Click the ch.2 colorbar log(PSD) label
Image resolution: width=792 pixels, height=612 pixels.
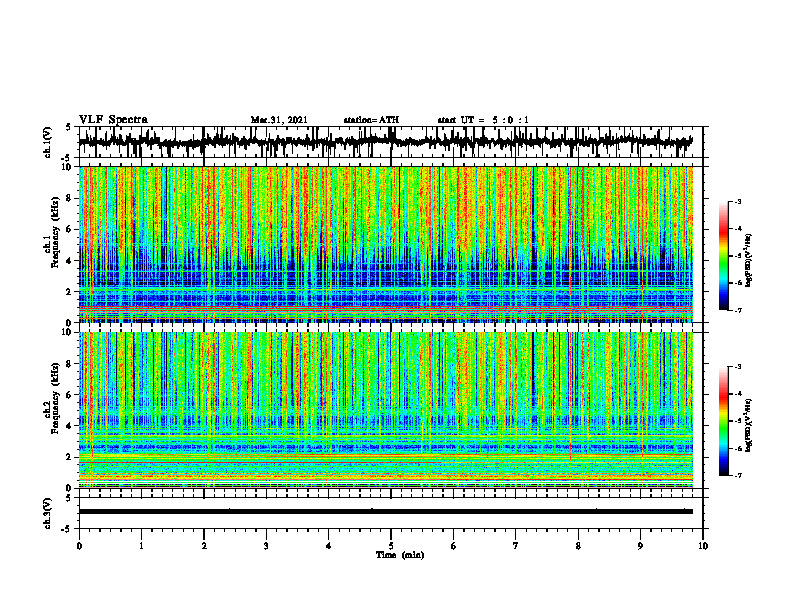pyautogui.click(x=748, y=425)
